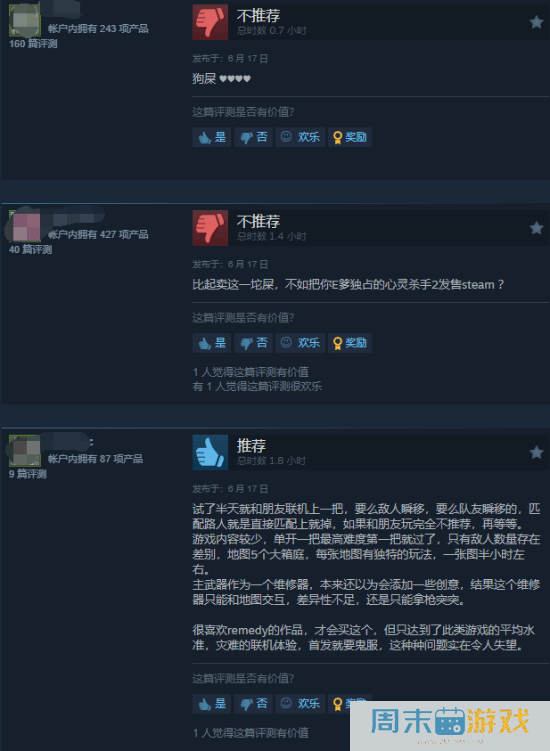The width and height of the screenshot is (550, 751).
Task: Click red thumbs-down icon of first review
Action: tap(210, 22)
